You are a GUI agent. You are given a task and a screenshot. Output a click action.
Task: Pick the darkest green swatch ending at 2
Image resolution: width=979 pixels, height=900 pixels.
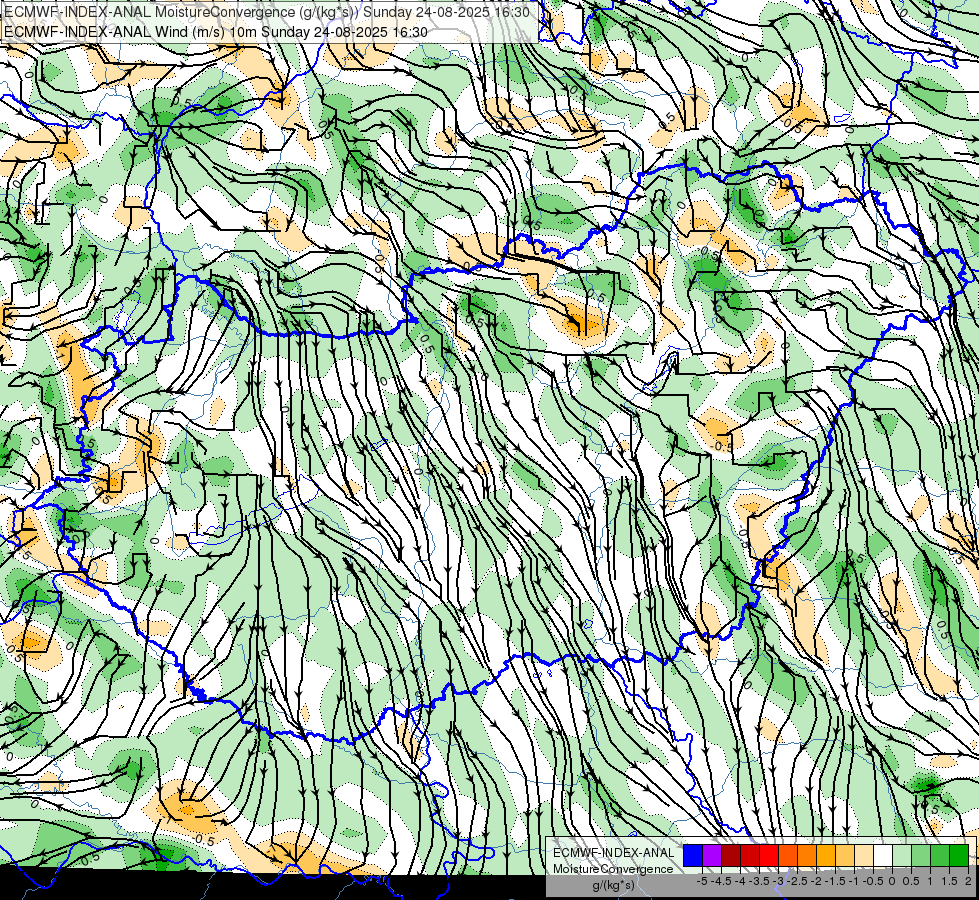(959, 856)
